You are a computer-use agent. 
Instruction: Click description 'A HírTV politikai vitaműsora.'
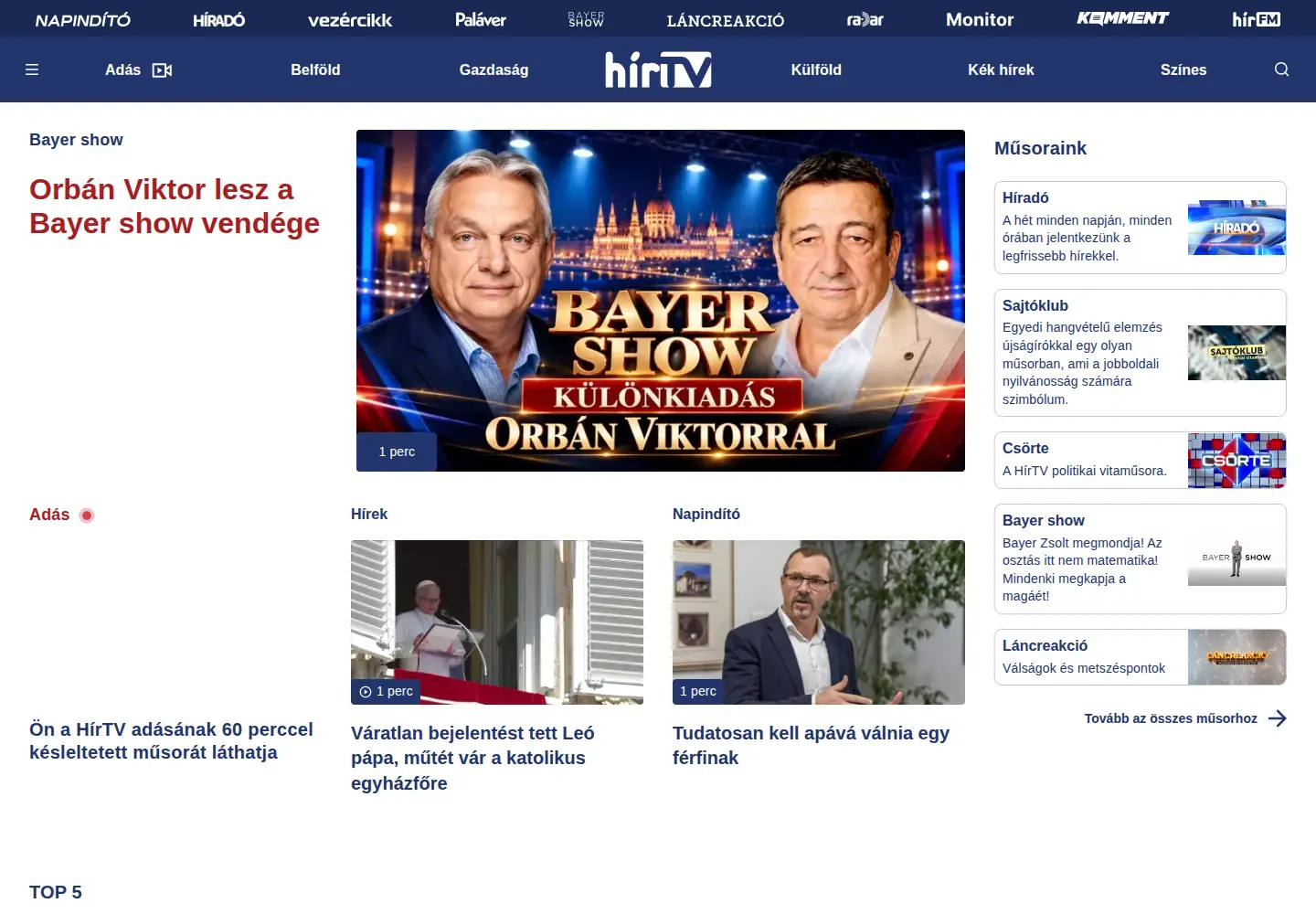[x=1085, y=471]
